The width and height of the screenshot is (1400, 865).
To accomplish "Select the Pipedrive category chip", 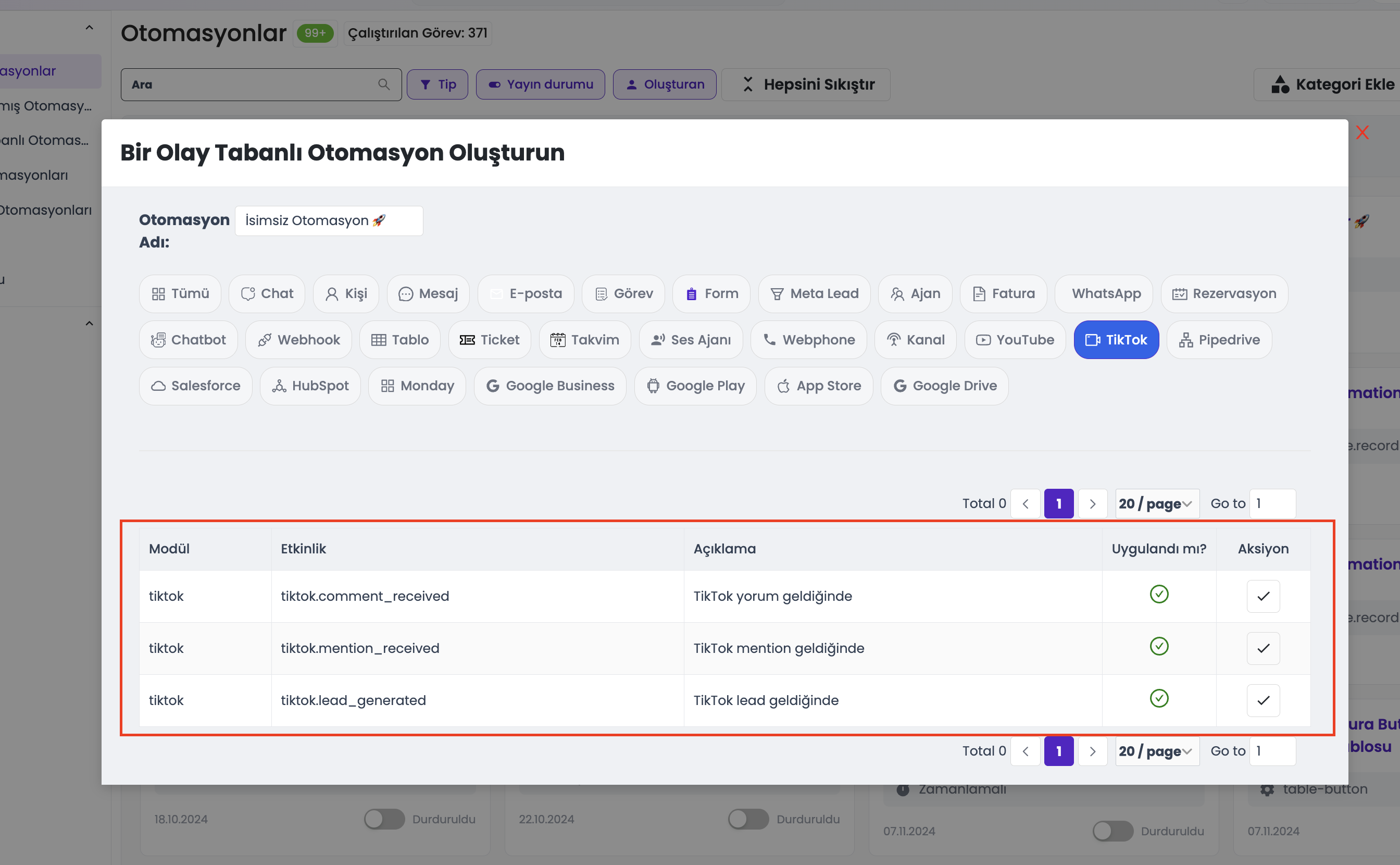I will 1219,340.
